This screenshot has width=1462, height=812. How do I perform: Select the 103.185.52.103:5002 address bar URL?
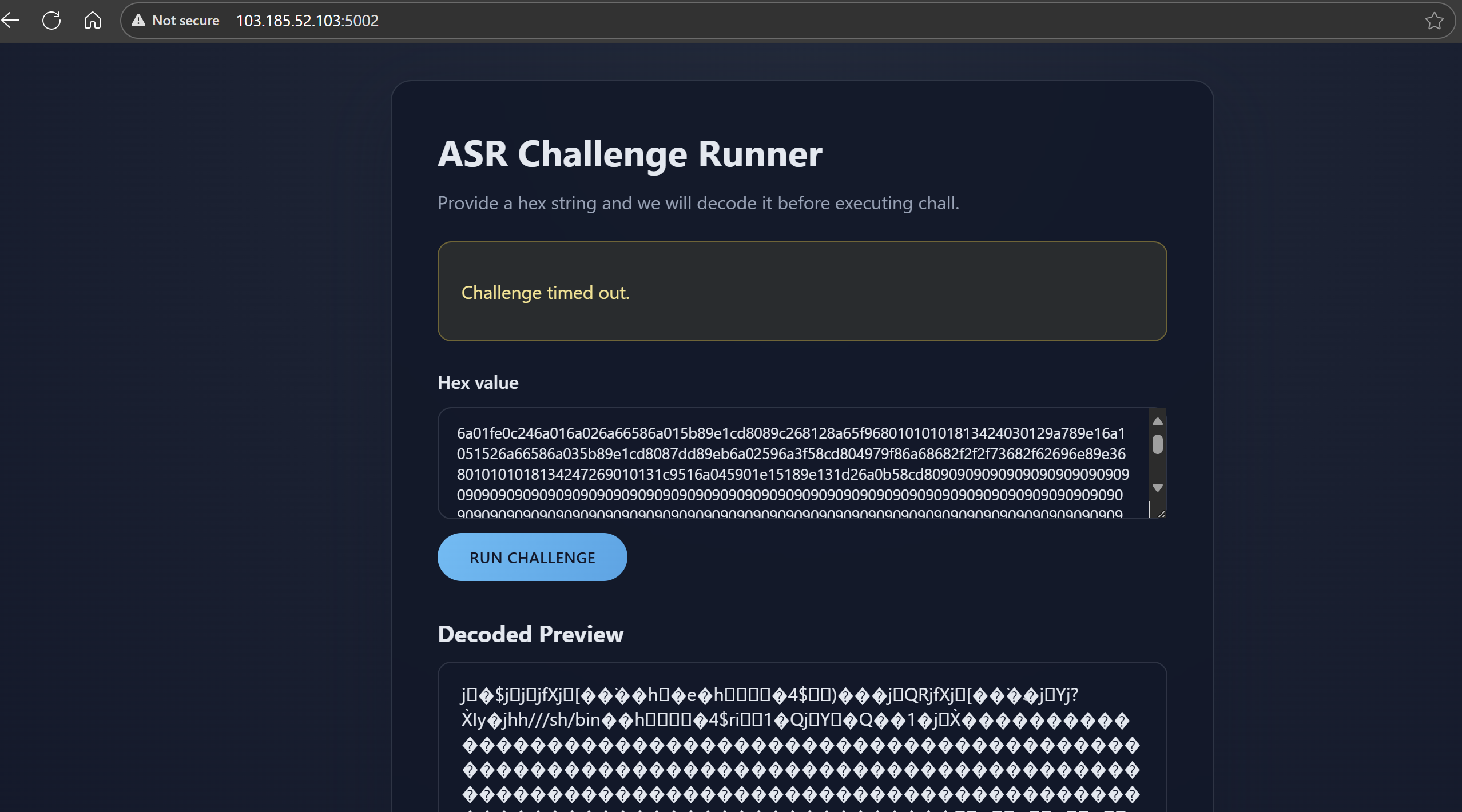click(x=307, y=21)
